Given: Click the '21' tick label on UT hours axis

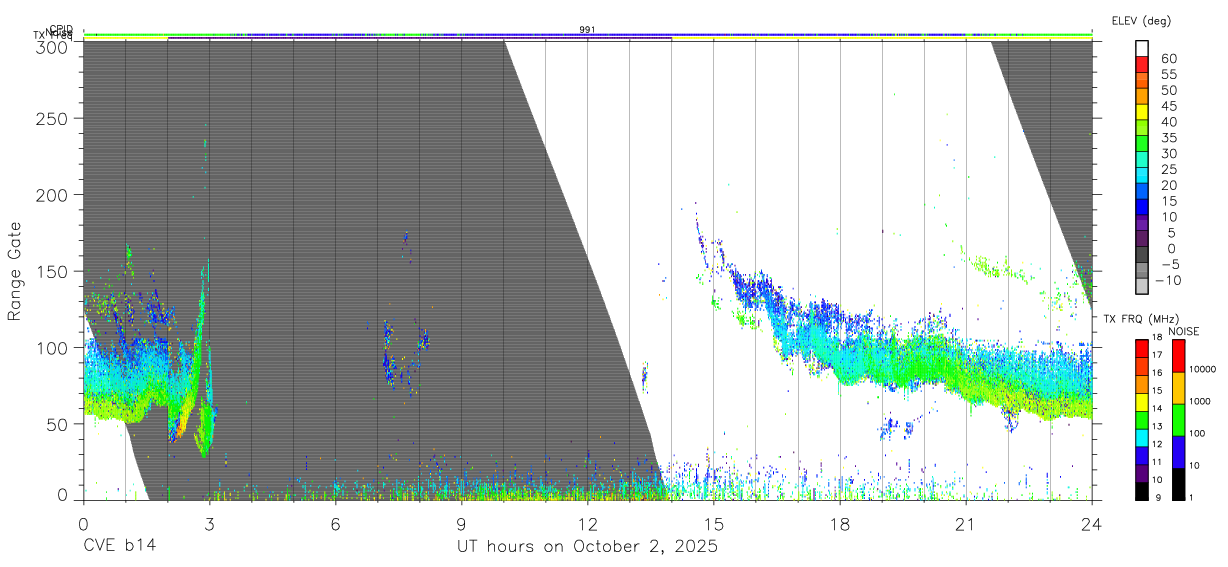Looking at the screenshot, I should click(966, 525).
